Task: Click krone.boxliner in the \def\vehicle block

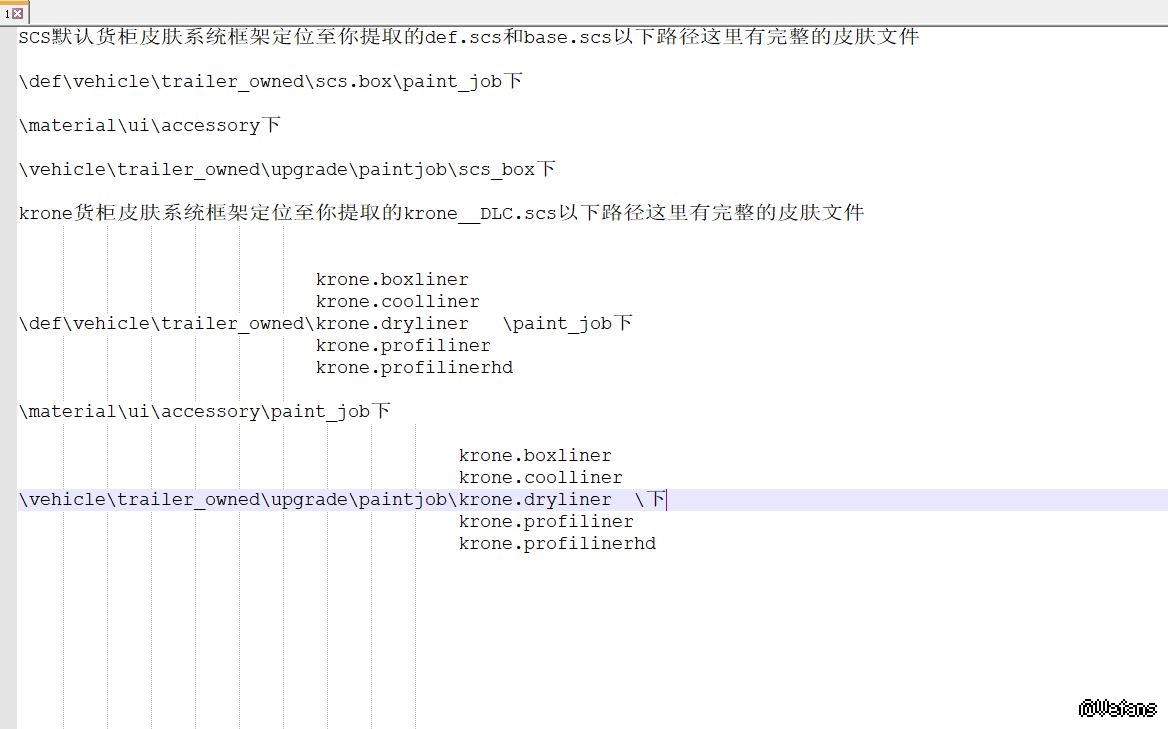Action: coord(392,279)
